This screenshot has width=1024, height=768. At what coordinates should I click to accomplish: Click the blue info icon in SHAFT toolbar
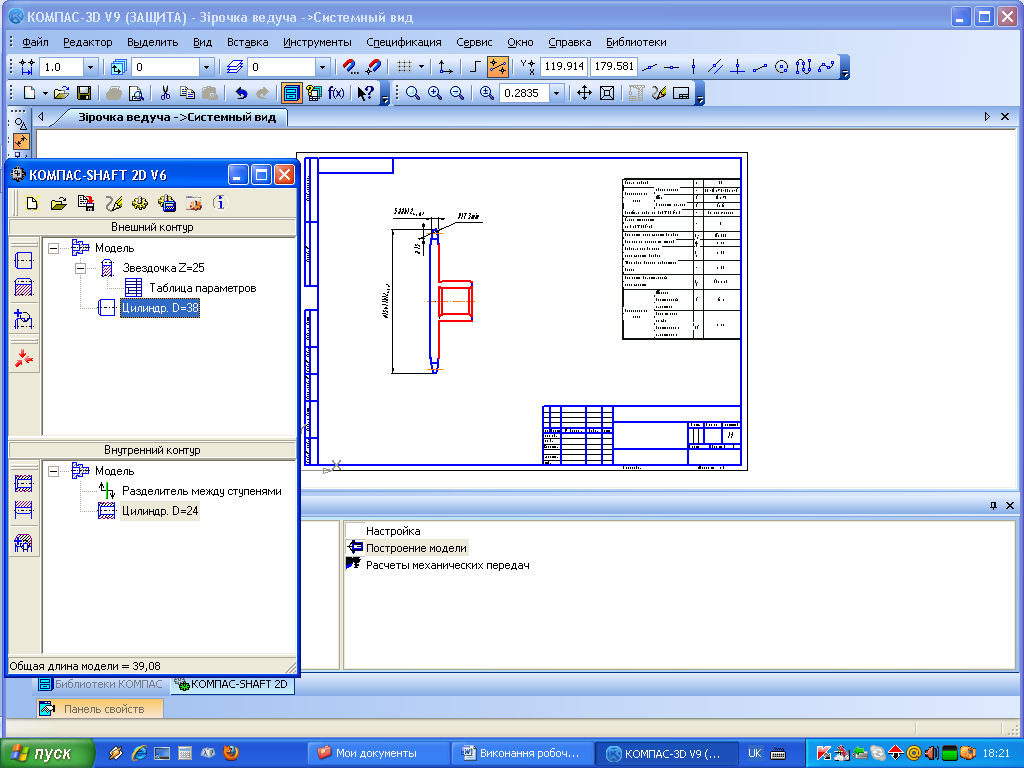click(x=220, y=204)
